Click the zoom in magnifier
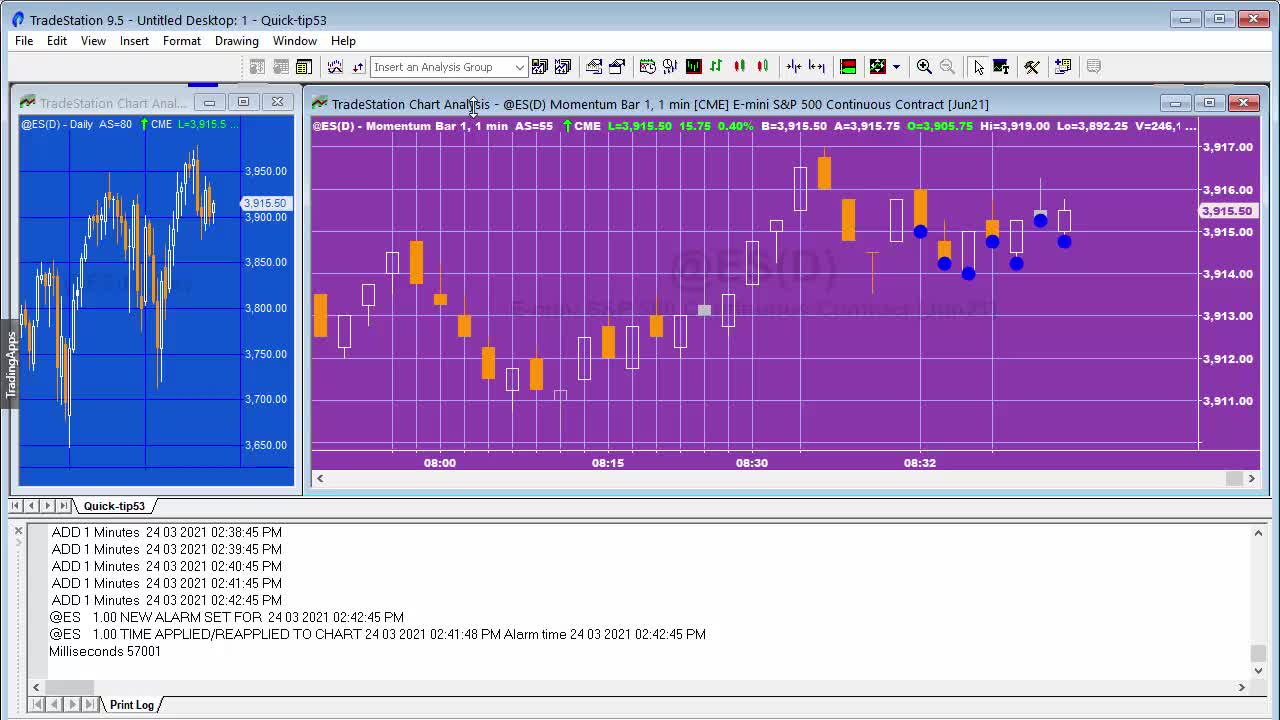 924,67
